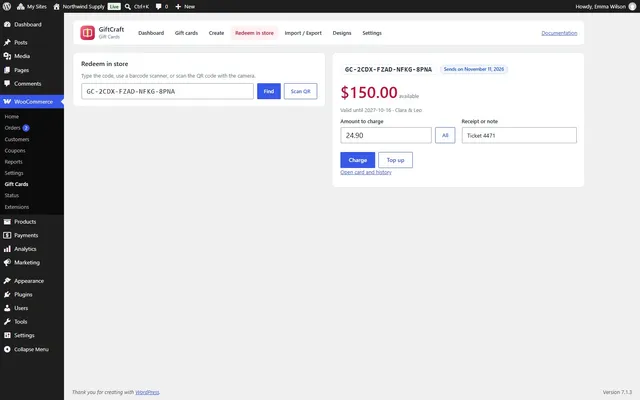Focus the gift card code input
The height and width of the screenshot is (400, 640).
coord(167,91)
